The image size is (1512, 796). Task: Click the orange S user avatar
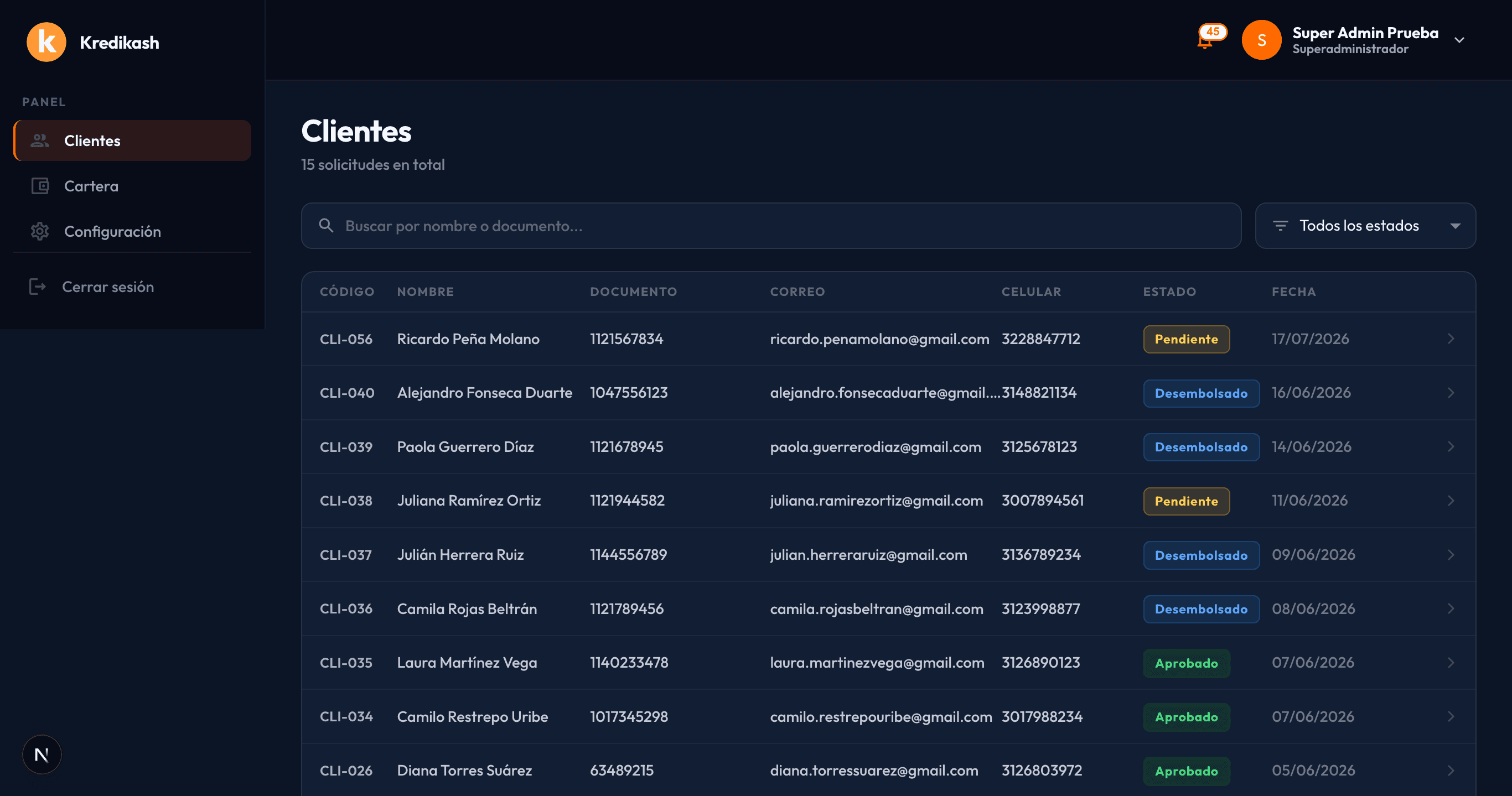(1261, 40)
